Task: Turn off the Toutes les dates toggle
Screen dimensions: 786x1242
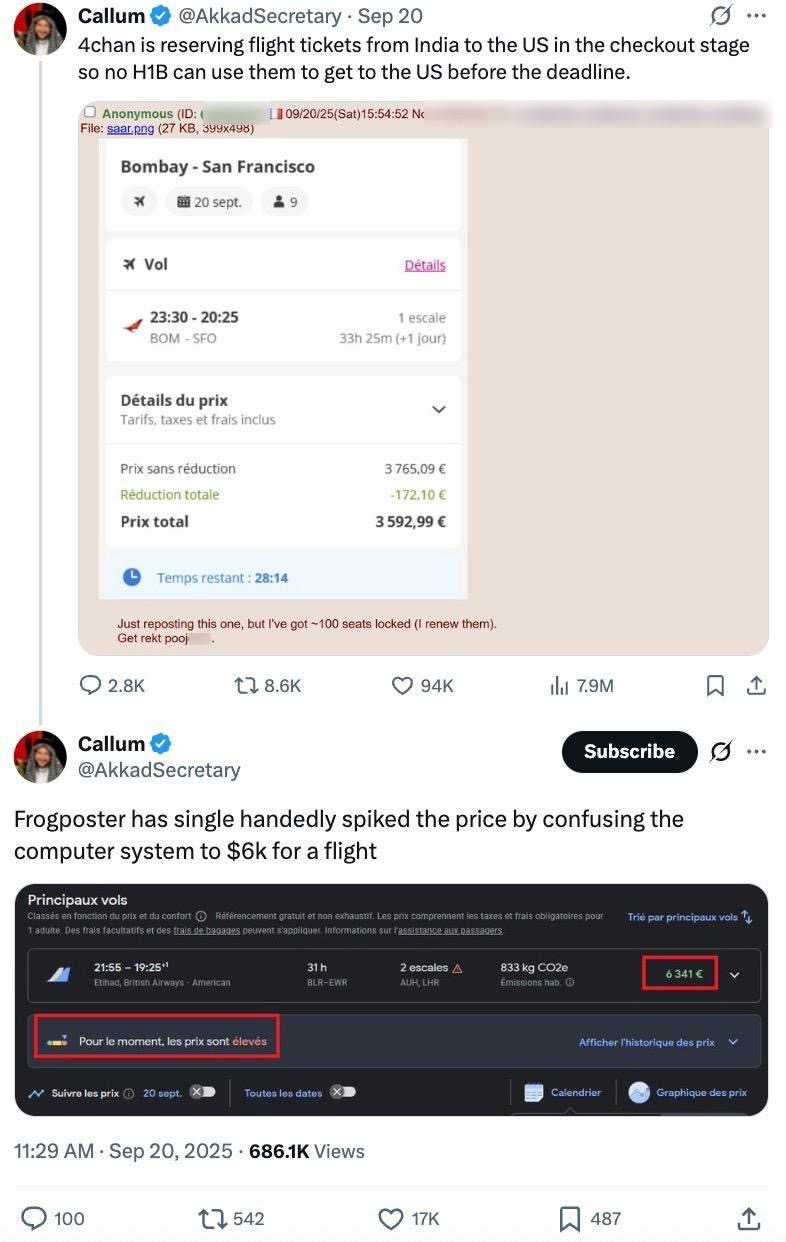Action: [x=344, y=1093]
